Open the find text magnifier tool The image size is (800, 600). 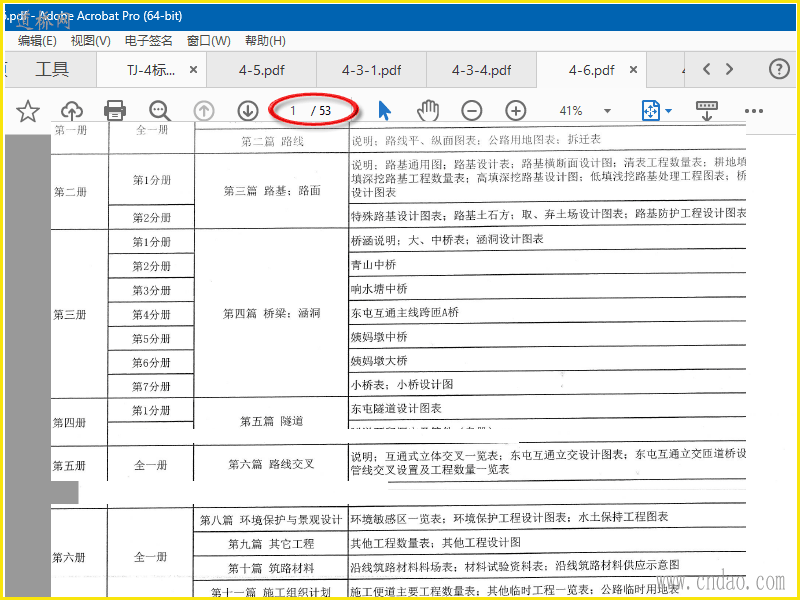[x=159, y=110]
